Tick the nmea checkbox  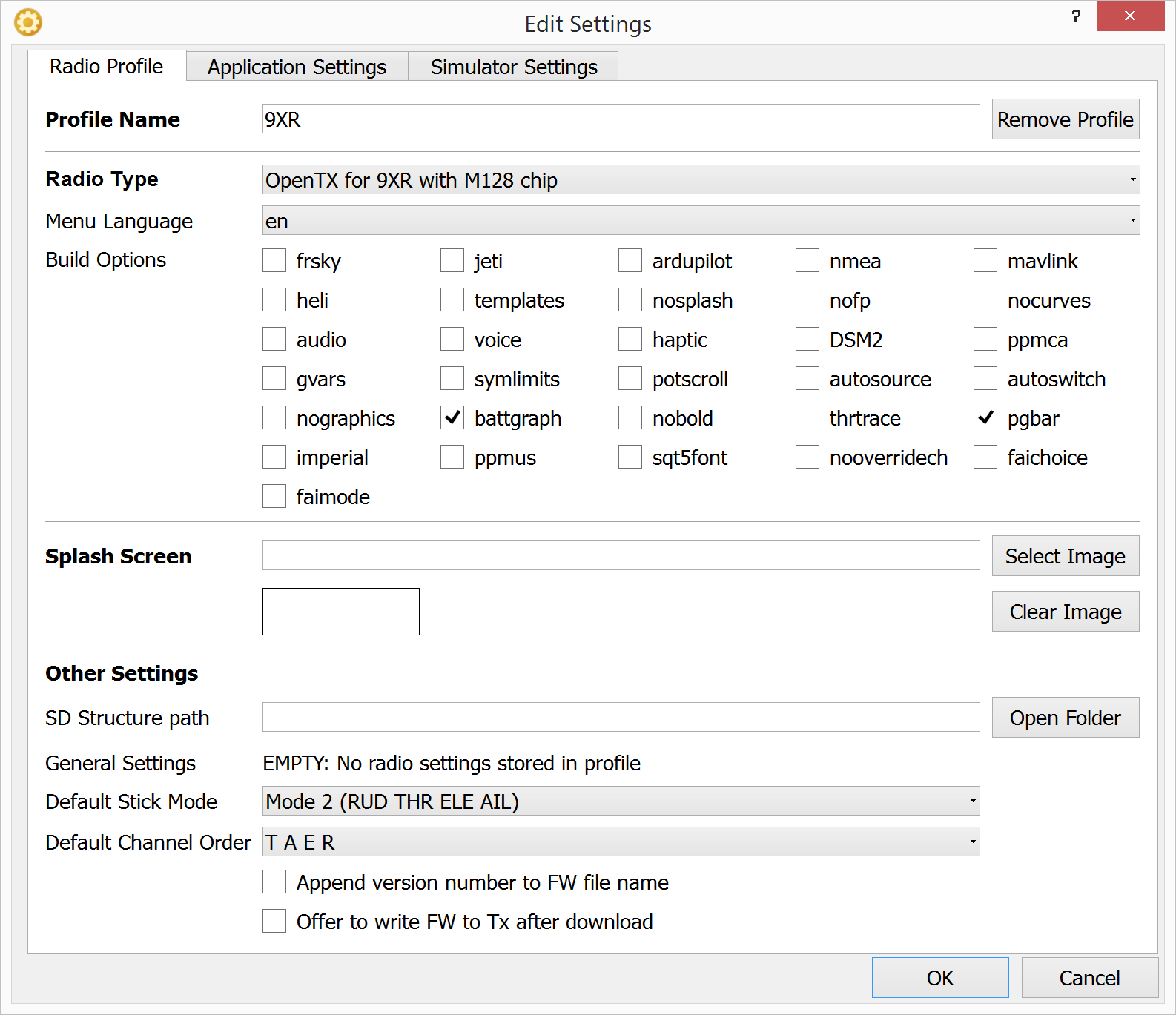coord(807,260)
